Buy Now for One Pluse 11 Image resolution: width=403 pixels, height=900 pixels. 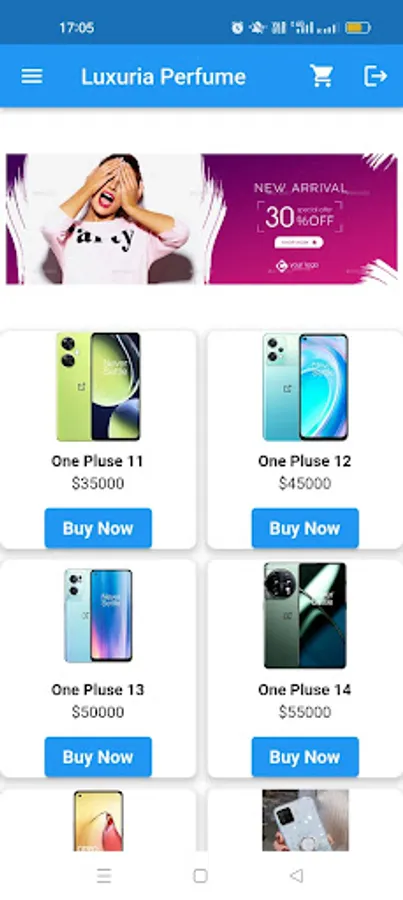pyautogui.click(x=98, y=528)
